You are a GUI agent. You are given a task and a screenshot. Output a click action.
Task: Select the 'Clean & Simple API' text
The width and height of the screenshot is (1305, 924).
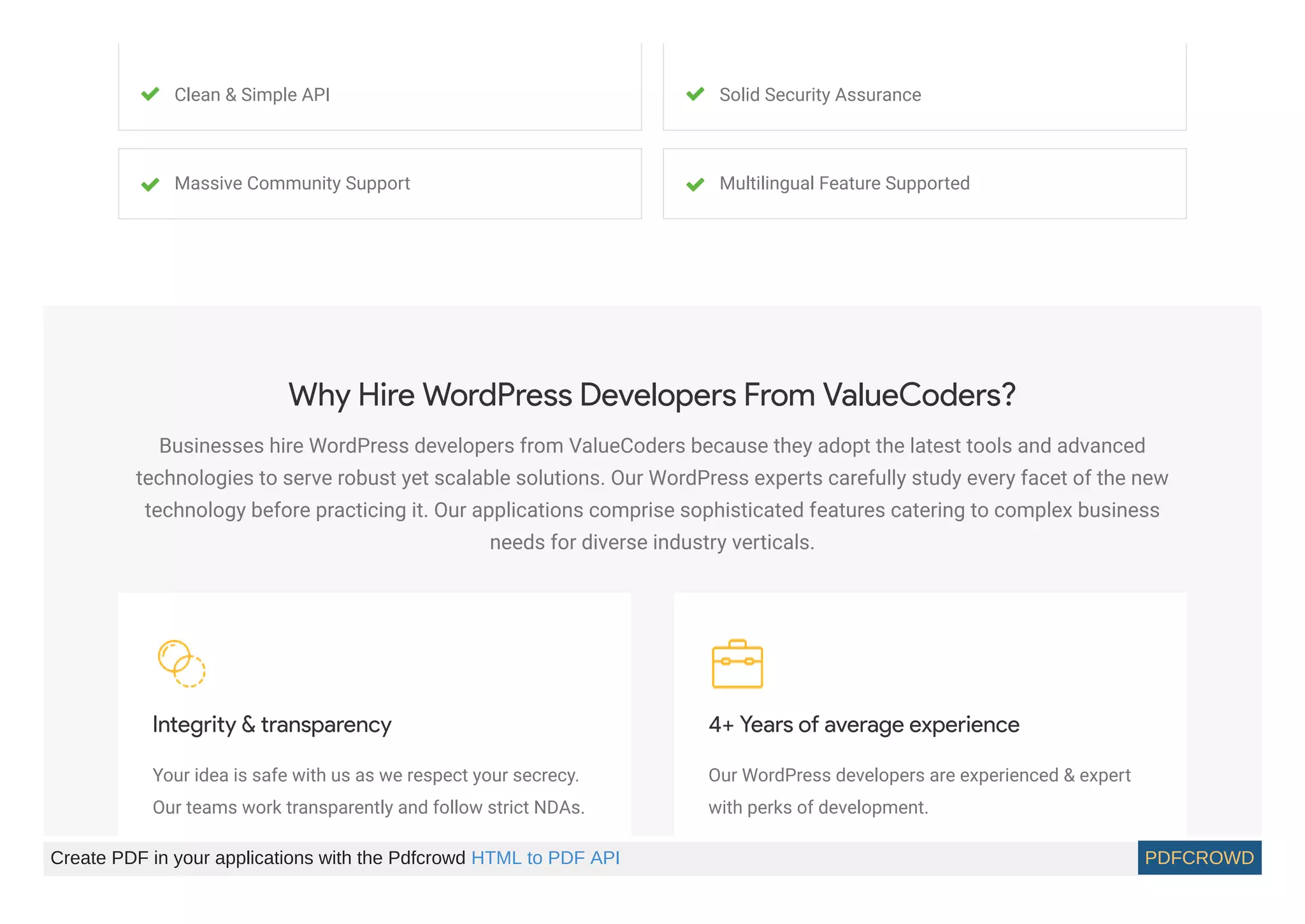pos(252,94)
